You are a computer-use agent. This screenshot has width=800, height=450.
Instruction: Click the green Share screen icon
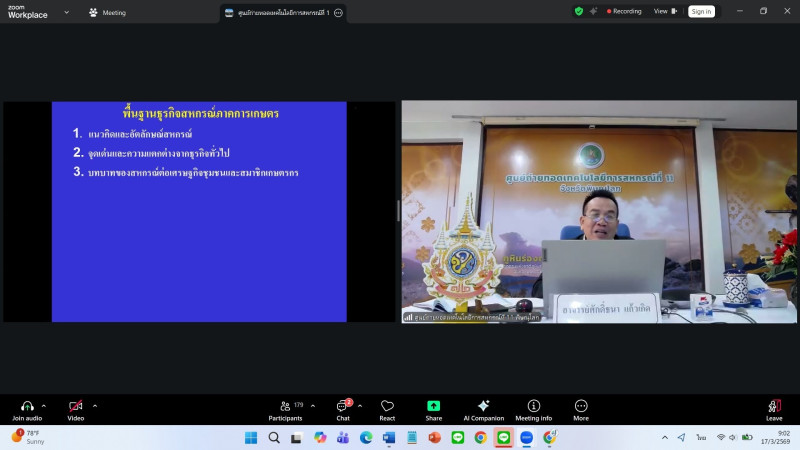(433, 406)
